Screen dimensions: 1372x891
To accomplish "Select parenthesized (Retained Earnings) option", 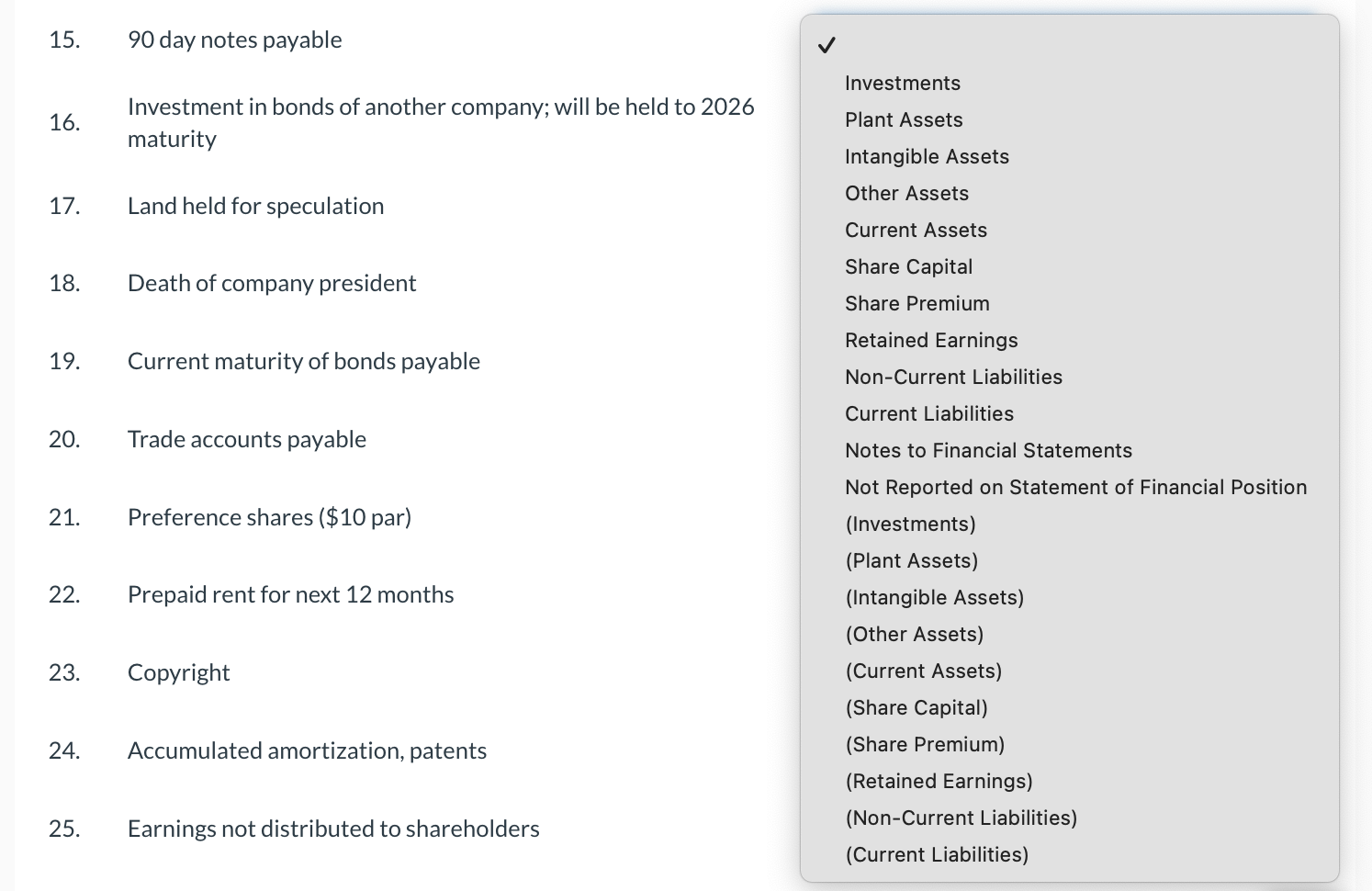I will [939, 782].
